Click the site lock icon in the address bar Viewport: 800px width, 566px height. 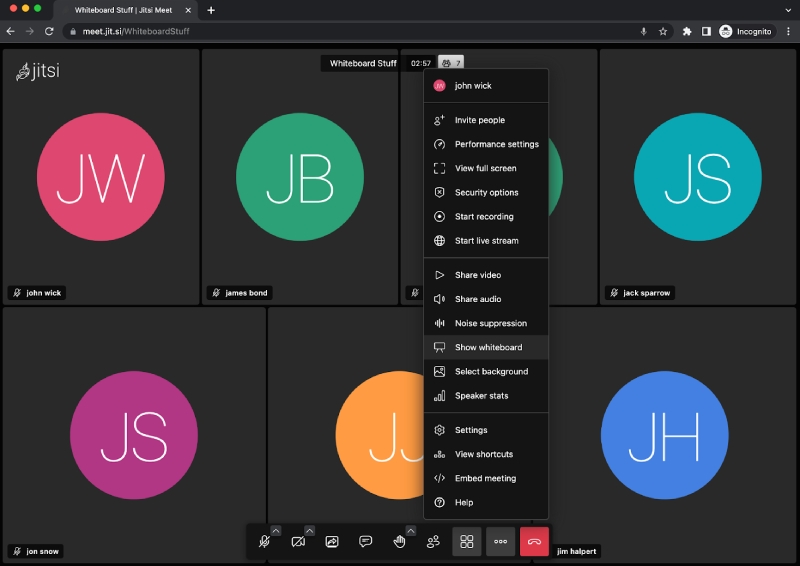(73, 31)
